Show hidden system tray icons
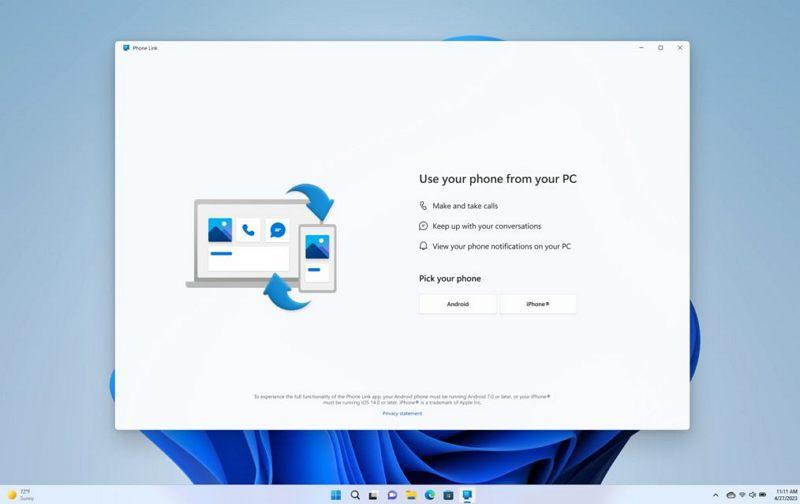Viewport: 800px width, 504px height. click(x=715, y=495)
